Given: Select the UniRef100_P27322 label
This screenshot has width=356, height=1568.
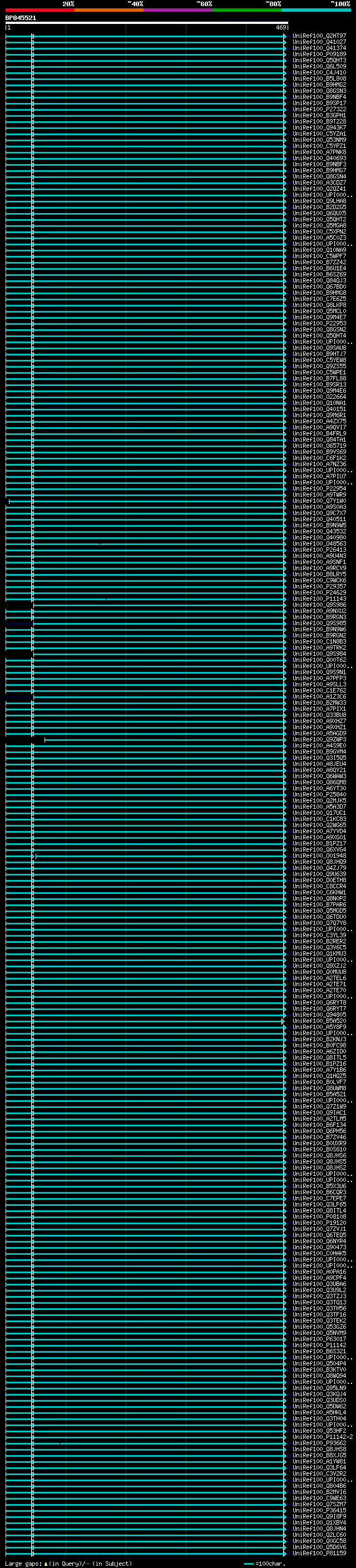Looking at the screenshot, I should coord(319,110).
